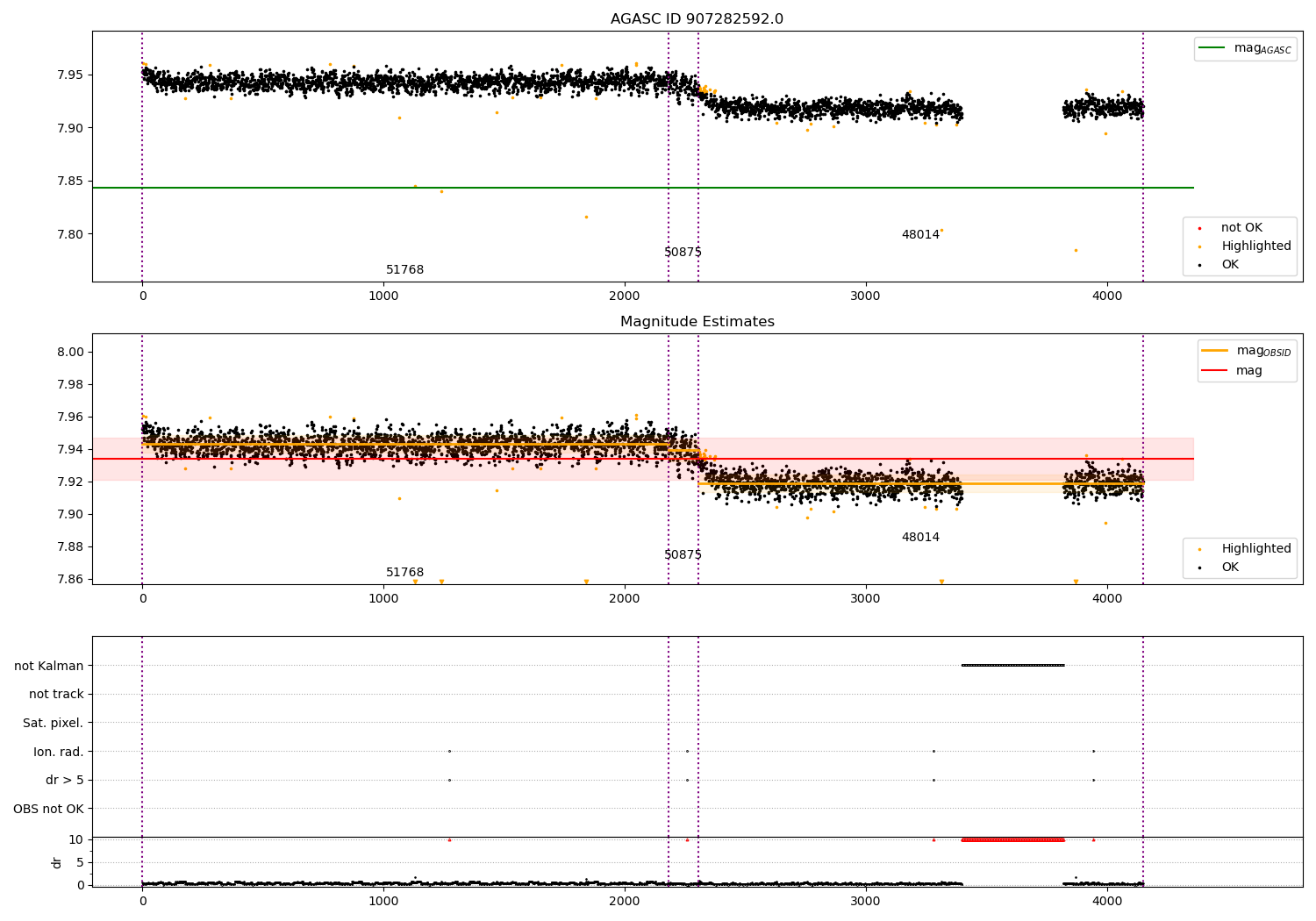Click the red dot marker beside "not OK"

click(x=1199, y=228)
